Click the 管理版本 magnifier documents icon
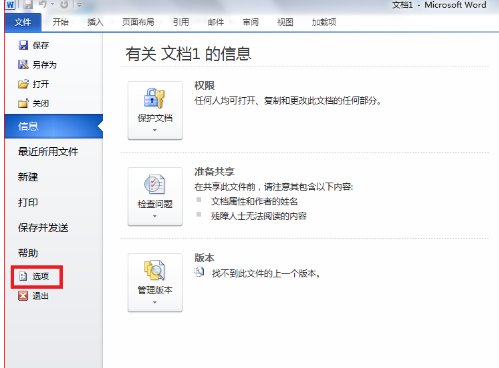This screenshot has width=499, height=368. (x=155, y=270)
